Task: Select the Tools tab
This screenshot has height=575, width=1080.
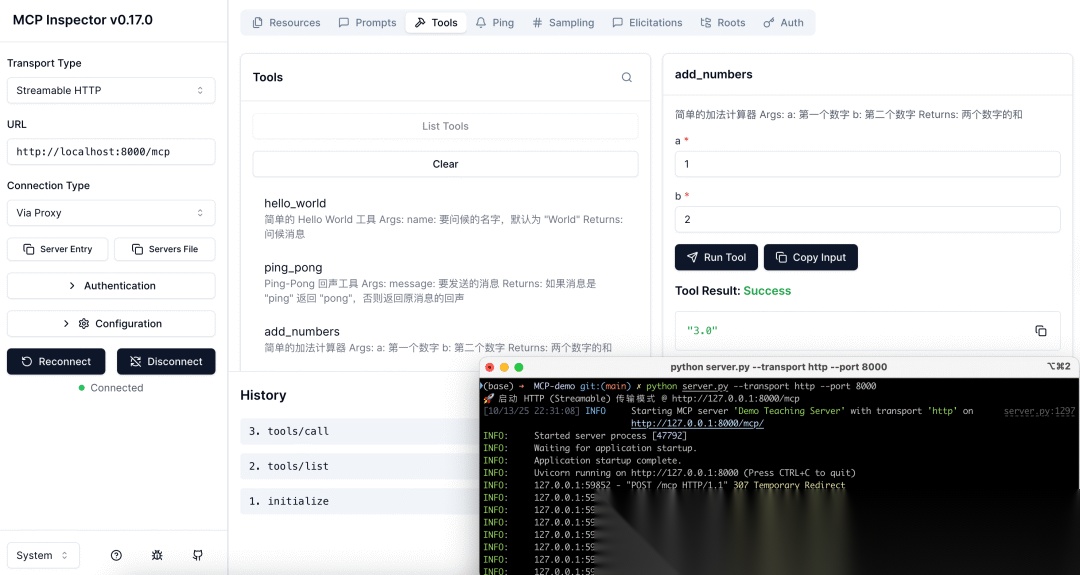Action: [436, 23]
